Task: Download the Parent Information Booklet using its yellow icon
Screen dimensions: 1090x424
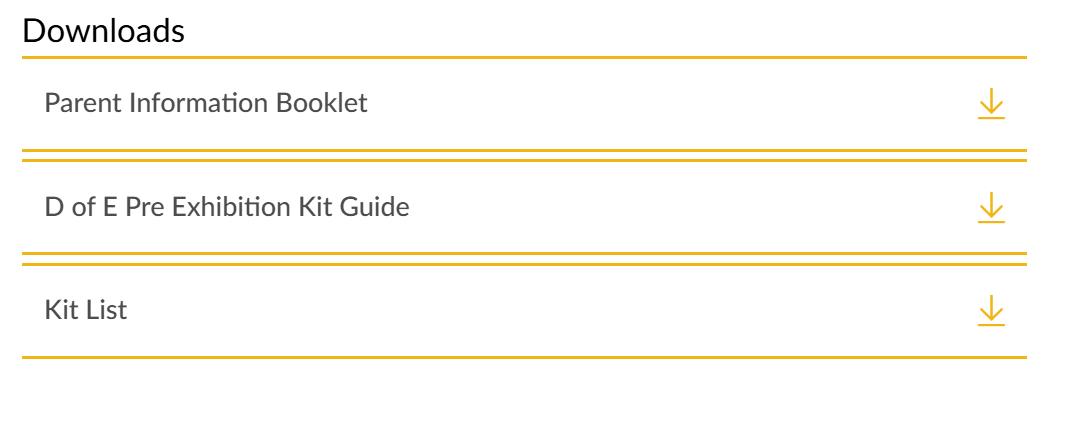Action: coord(990,103)
